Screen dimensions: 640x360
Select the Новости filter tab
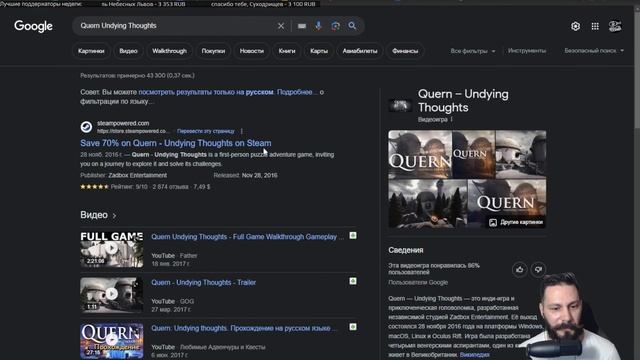coord(251,51)
